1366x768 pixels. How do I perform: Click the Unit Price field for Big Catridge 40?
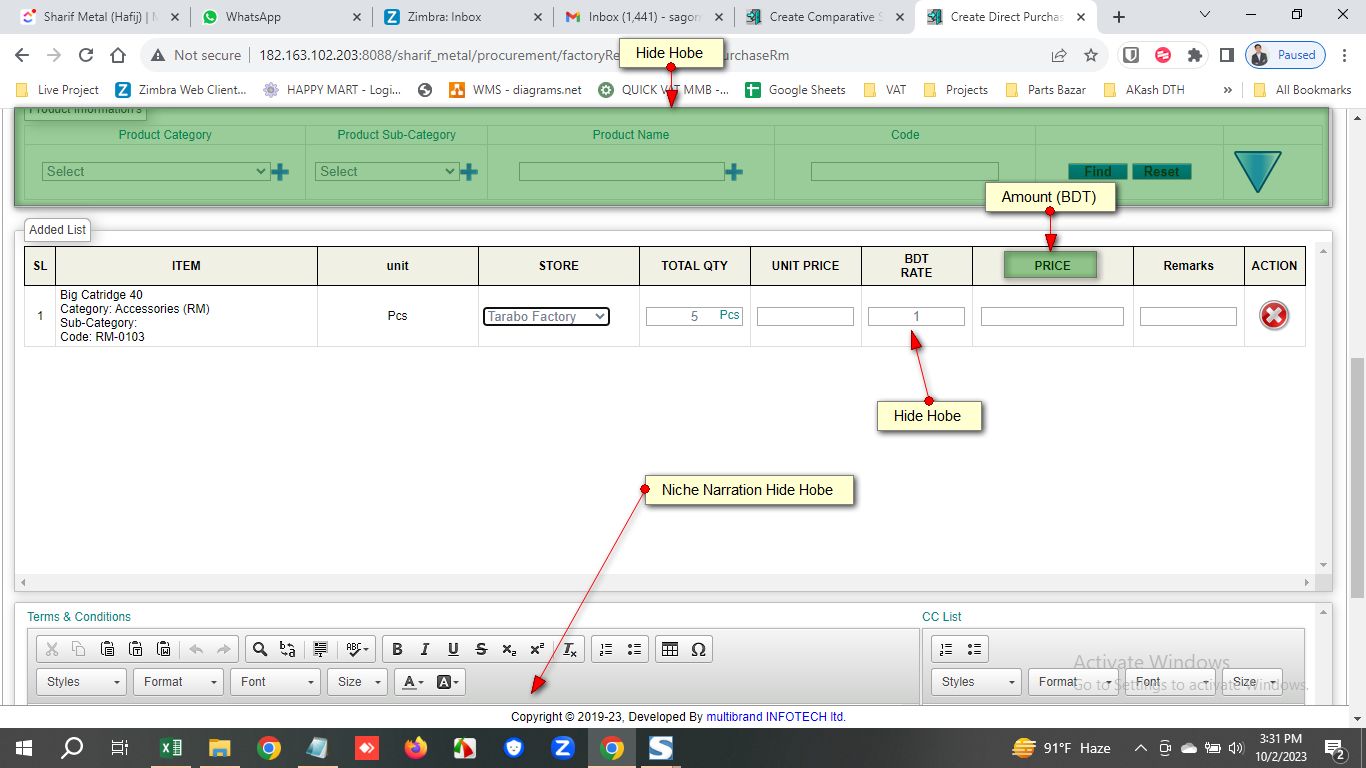[805, 316]
